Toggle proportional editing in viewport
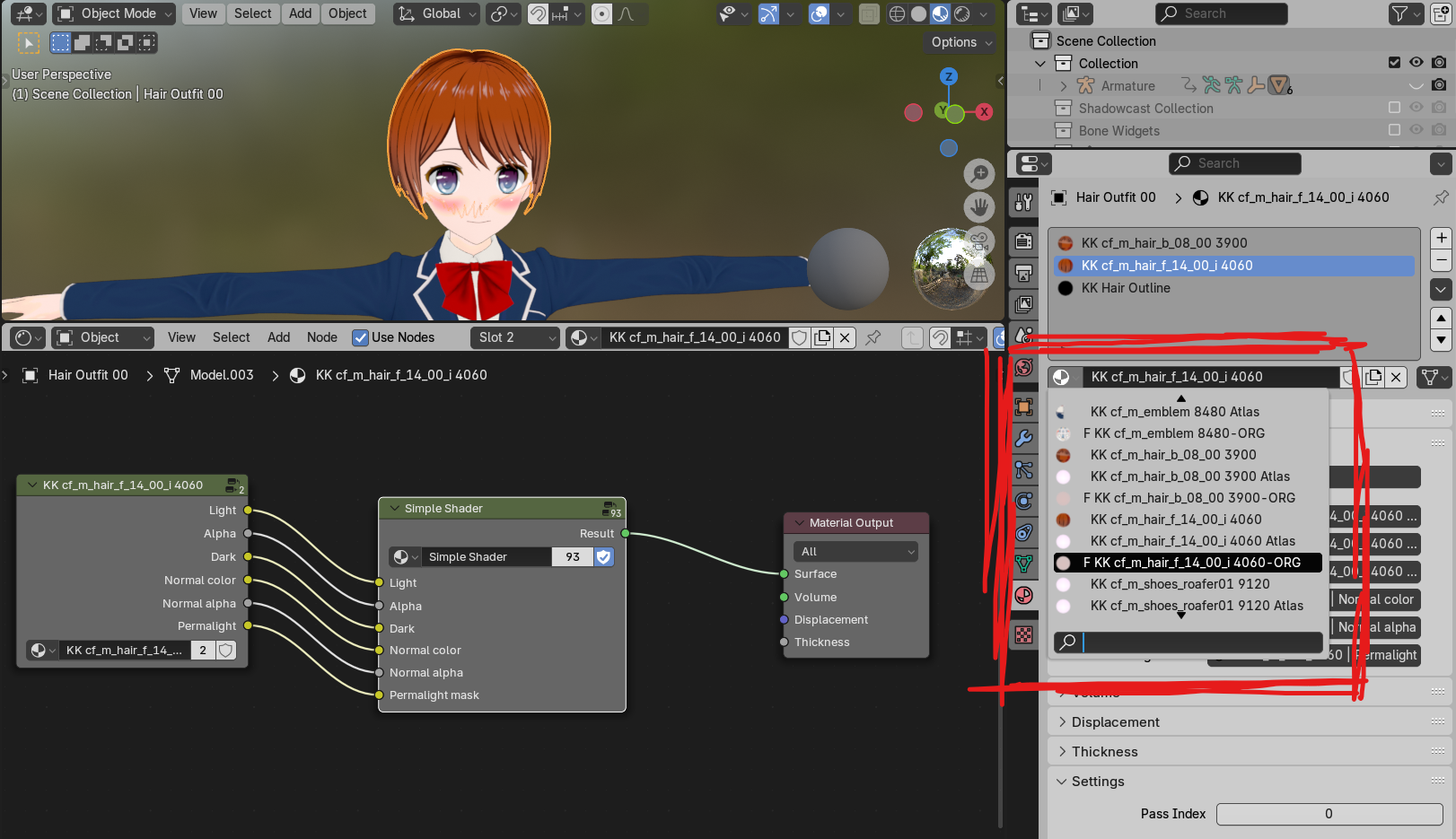1456x839 pixels. tap(602, 13)
